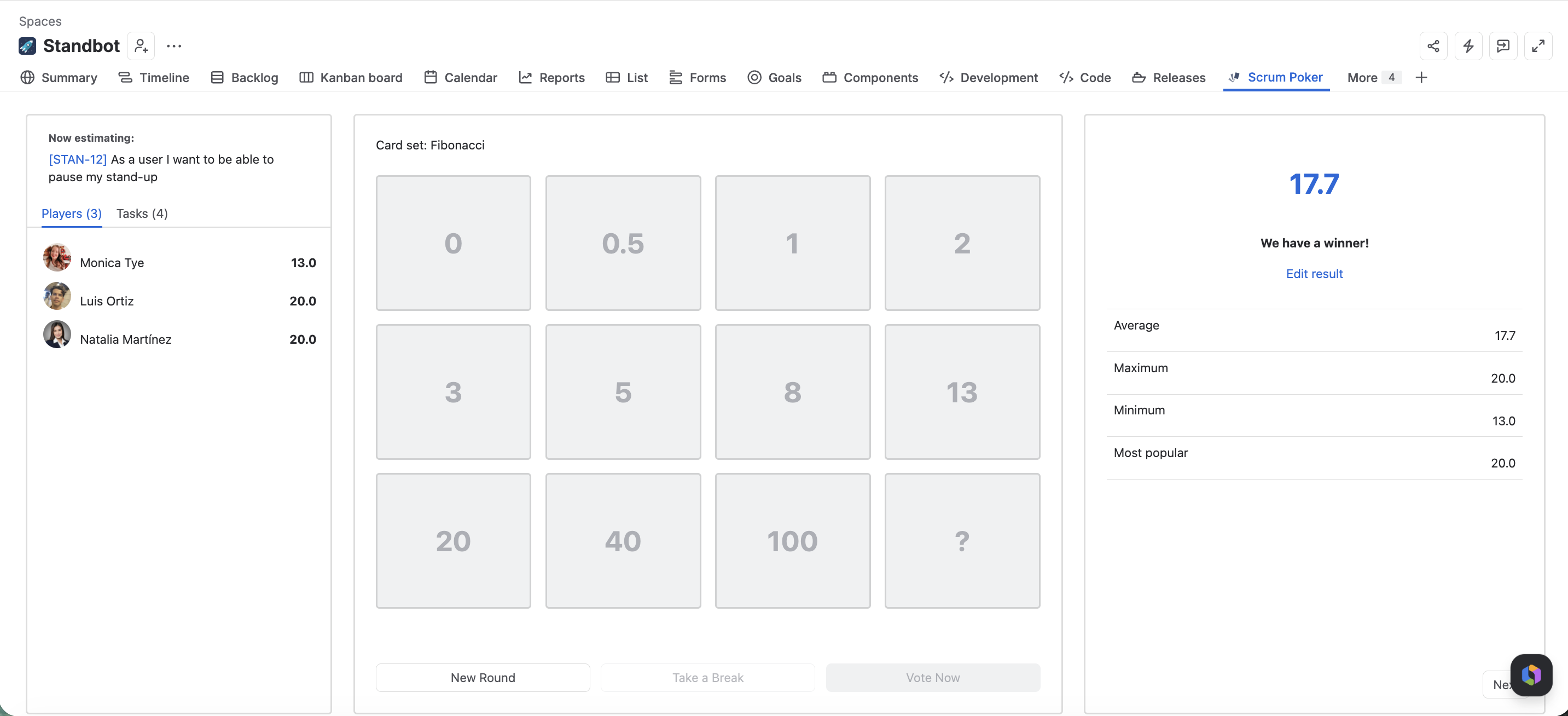
Task: Click the Take a Break button
Action: tap(708, 678)
